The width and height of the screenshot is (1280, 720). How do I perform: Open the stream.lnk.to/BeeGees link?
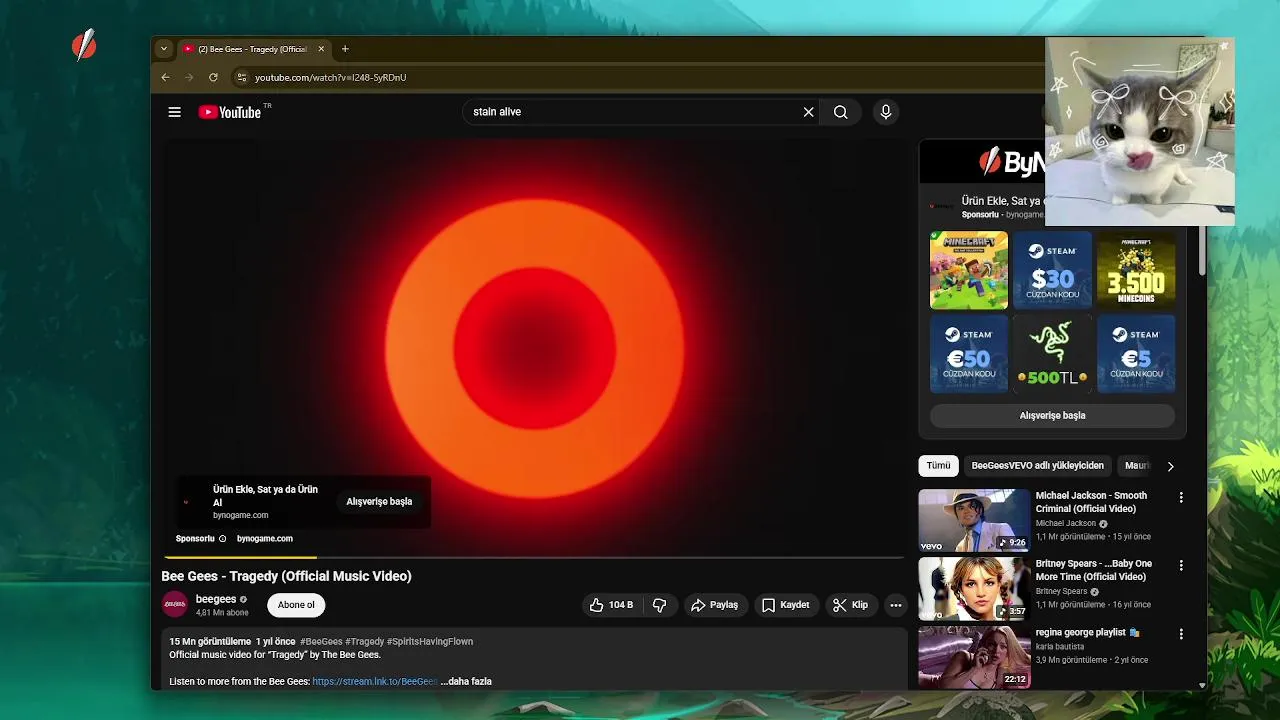(x=374, y=682)
